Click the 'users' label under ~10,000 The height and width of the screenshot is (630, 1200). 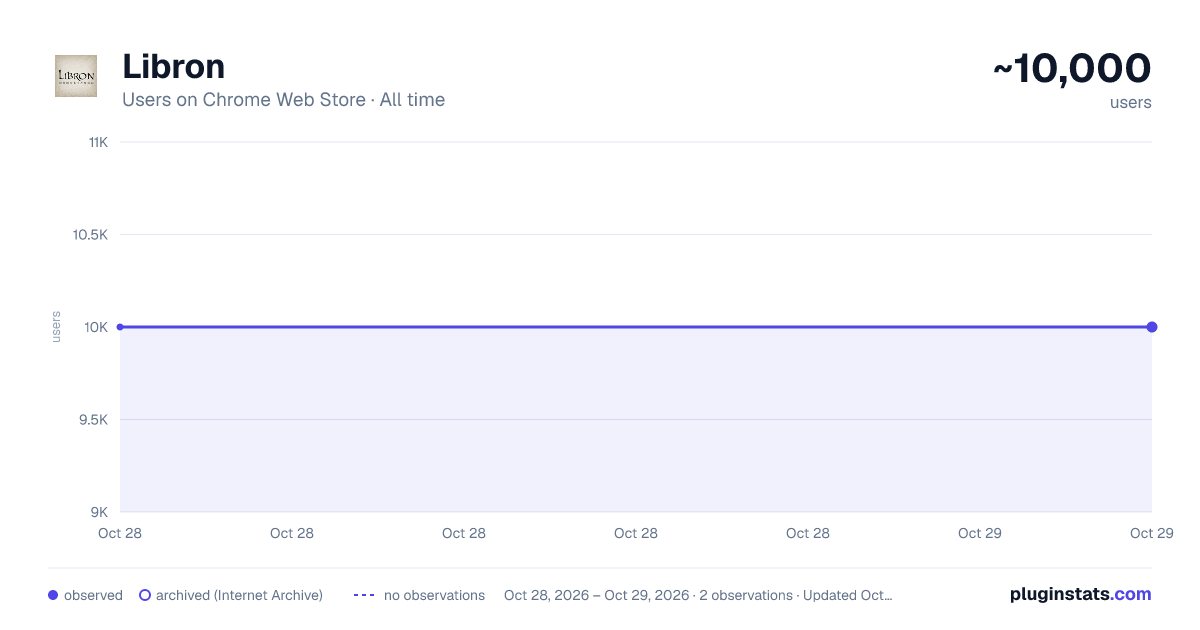coord(1131,102)
